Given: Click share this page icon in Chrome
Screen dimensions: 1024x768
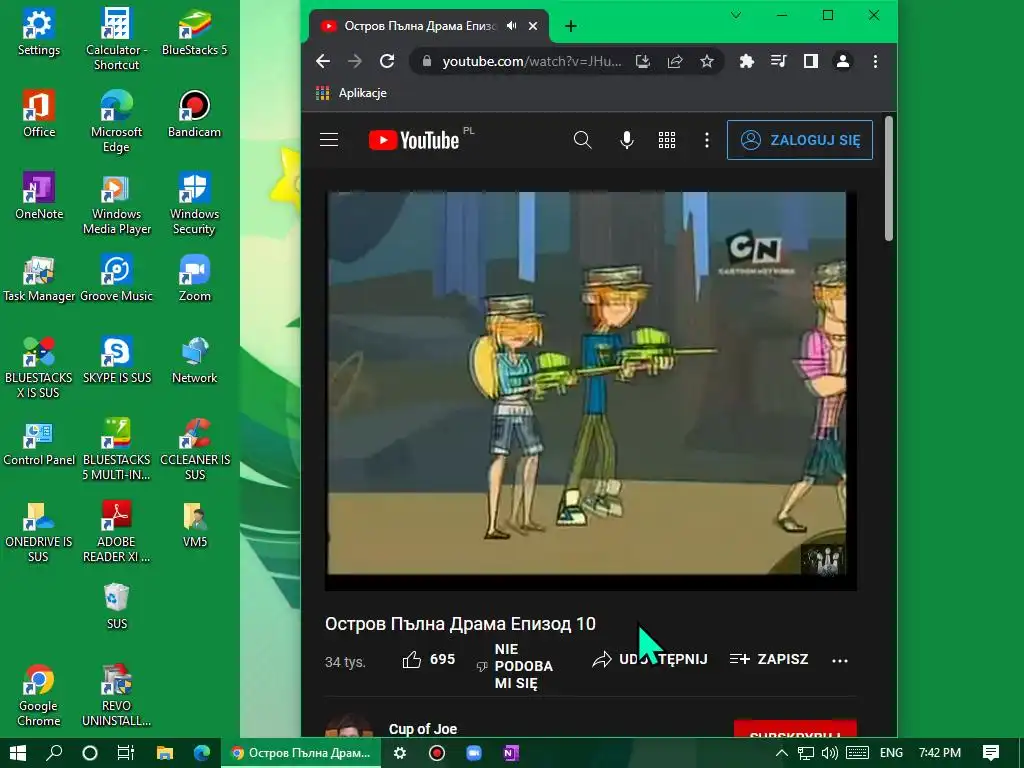Looking at the screenshot, I should point(675,61).
